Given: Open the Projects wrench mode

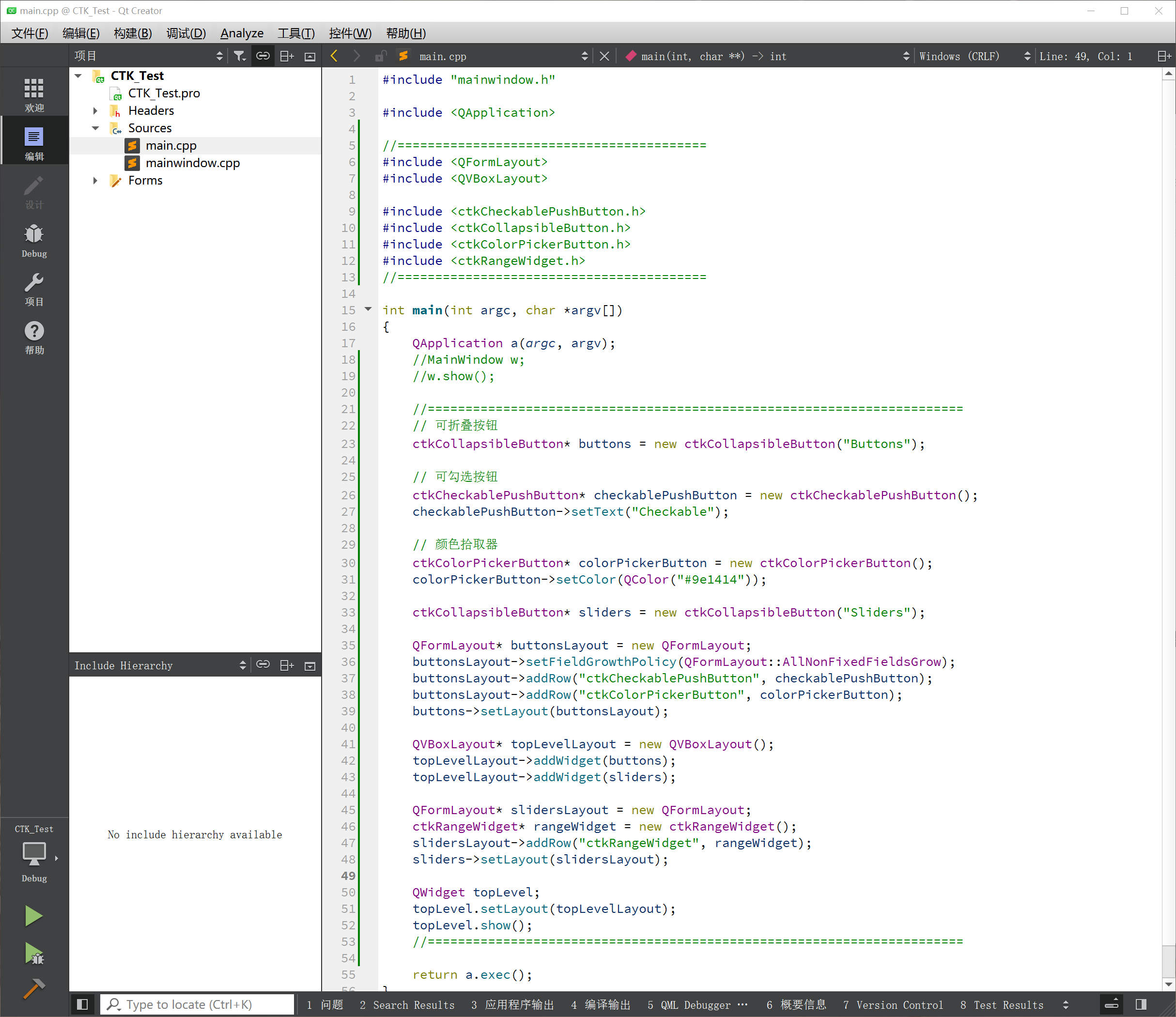Looking at the screenshot, I should tap(33, 289).
